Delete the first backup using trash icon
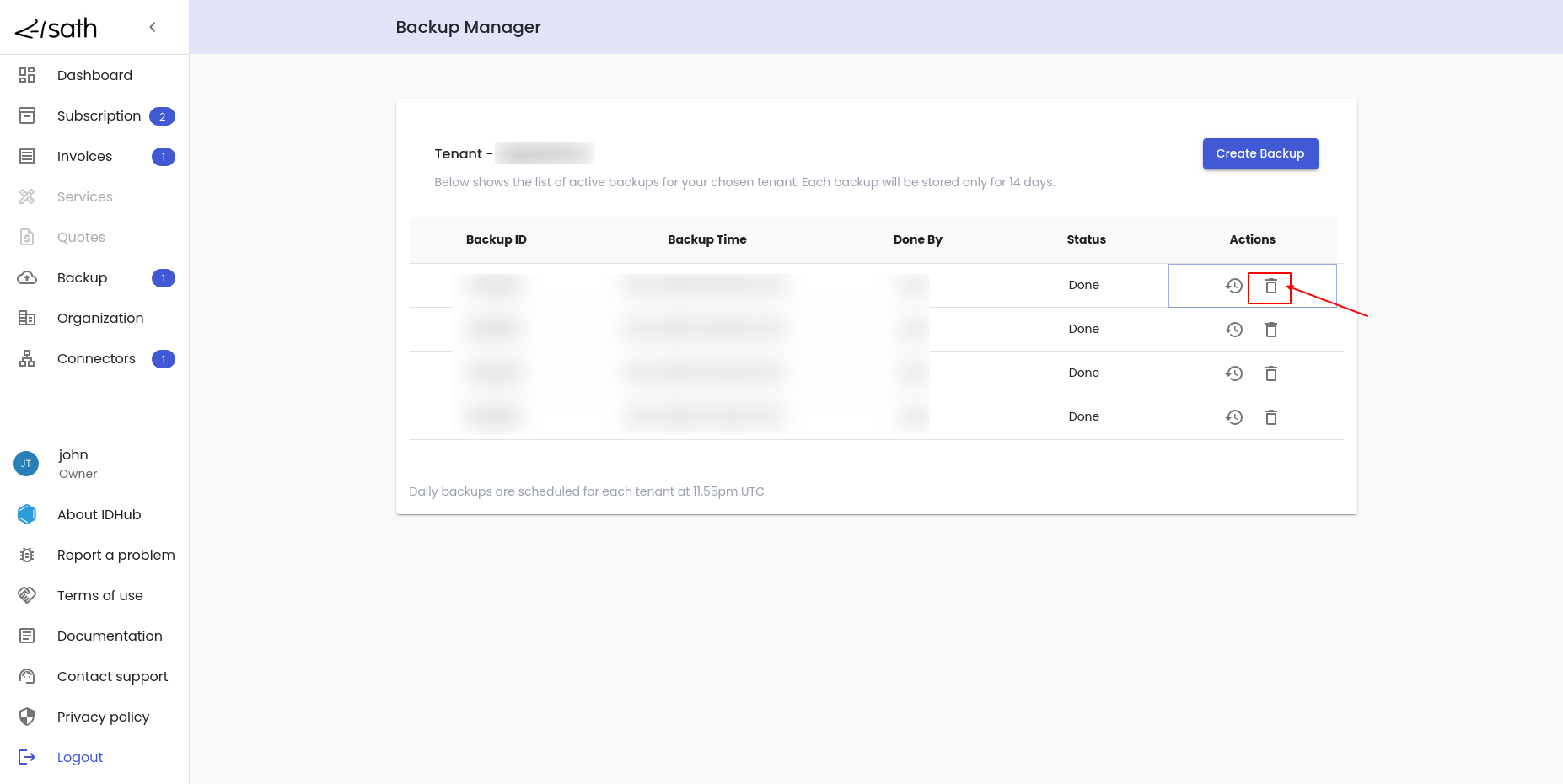 pyautogui.click(x=1270, y=287)
